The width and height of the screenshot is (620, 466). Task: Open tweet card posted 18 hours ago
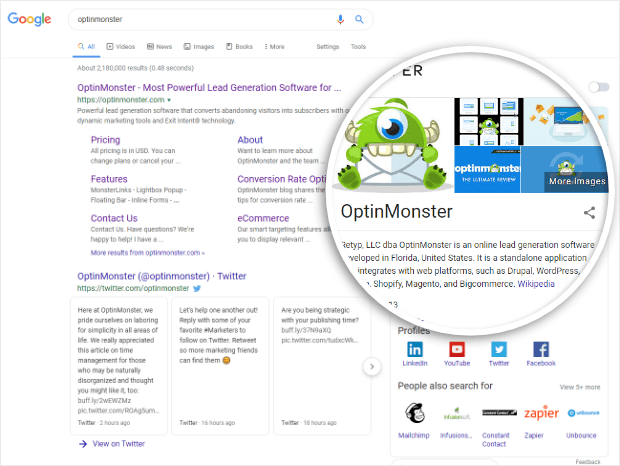point(322,366)
